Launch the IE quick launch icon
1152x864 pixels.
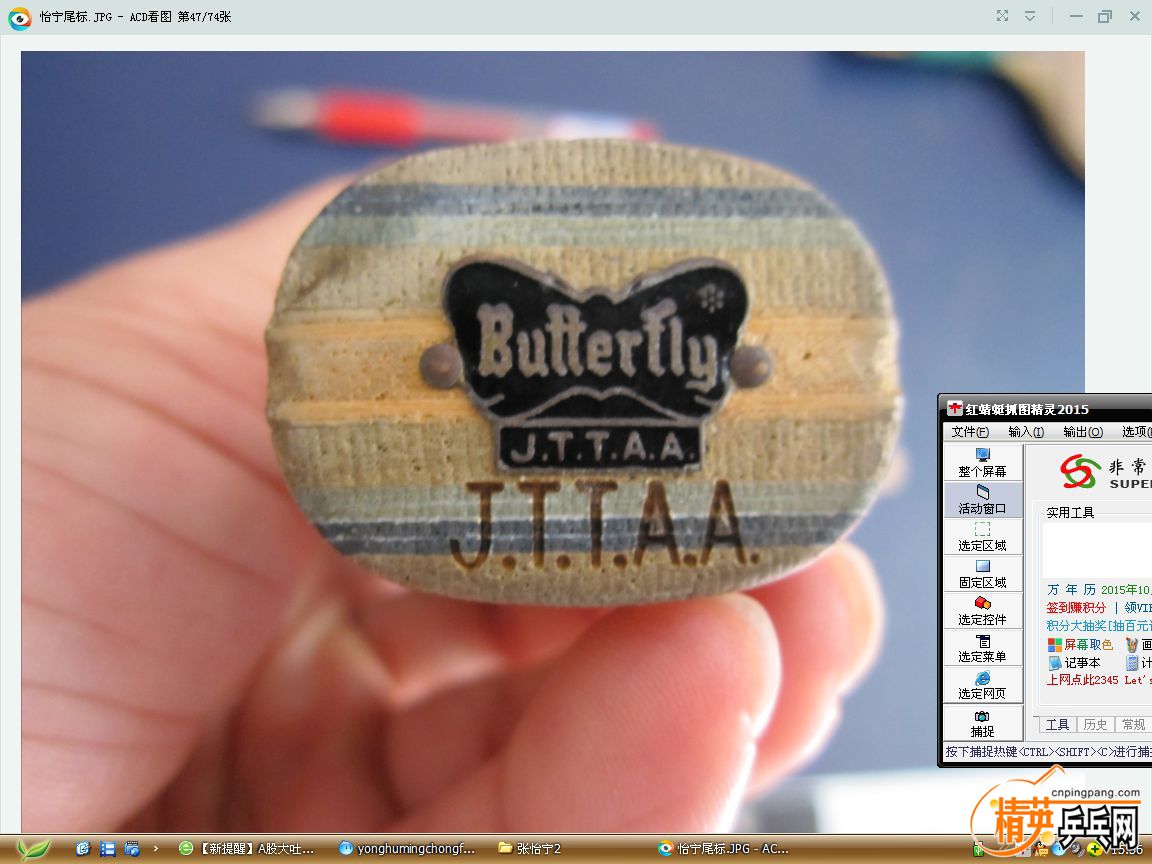coord(83,849)
